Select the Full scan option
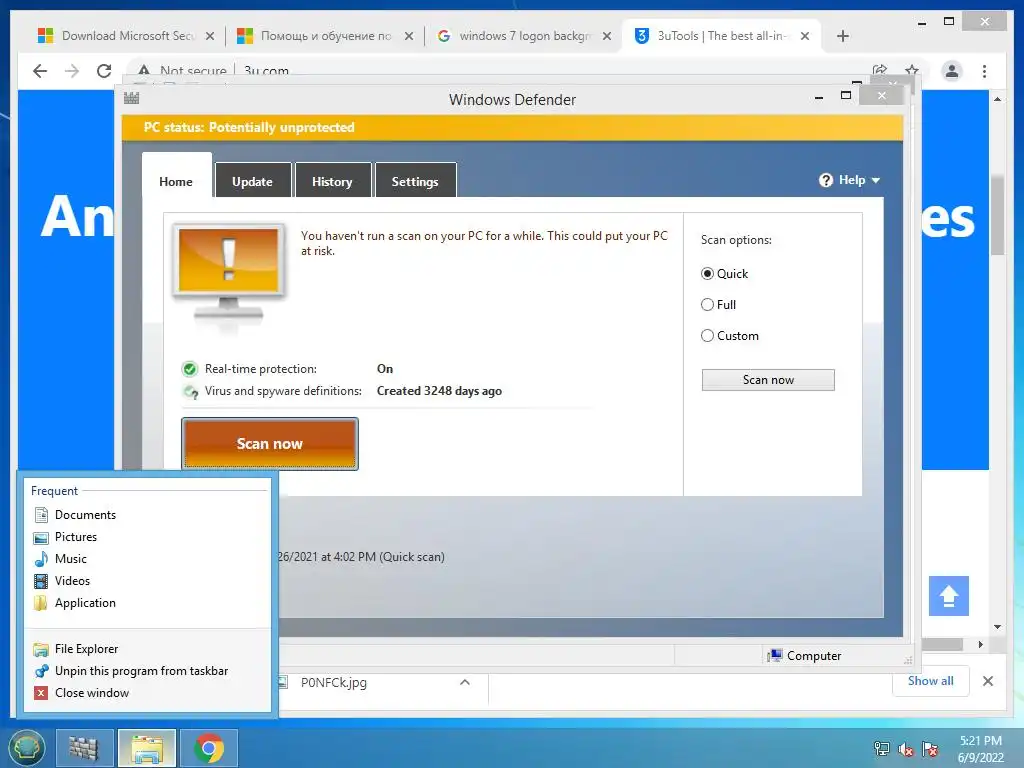The width and height of the screenshot is (1024, 768). pos(707,304)
